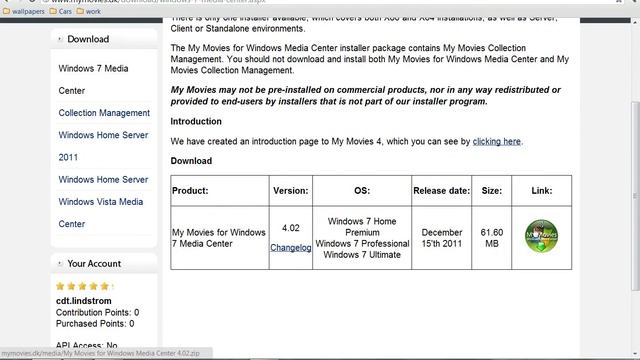Viewport: 640px width, 360px height.
Task: Click the '4.02' version number
Action: 291,228
